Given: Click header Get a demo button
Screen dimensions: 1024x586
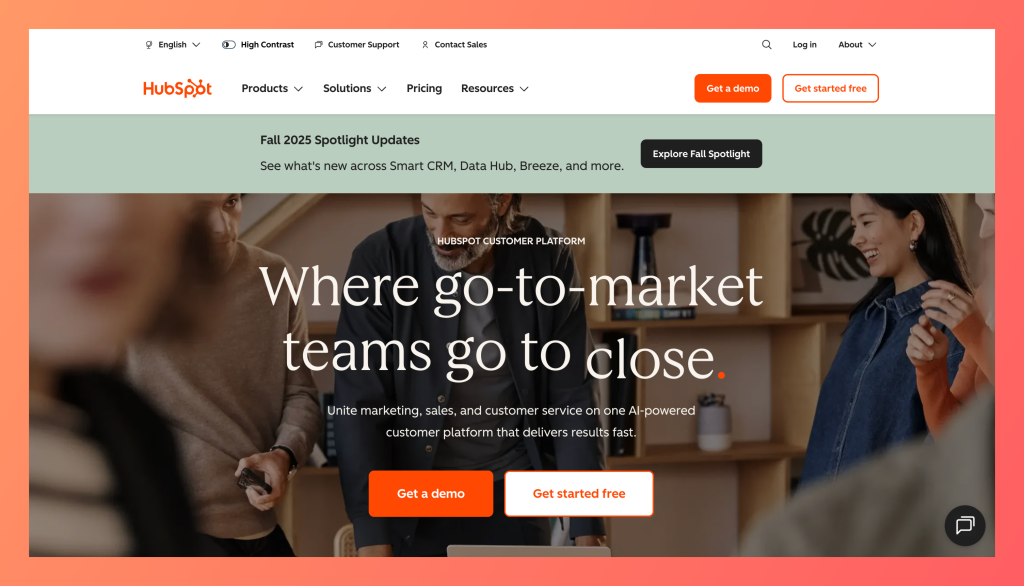Looking at the screenshot, I should [733, 88].
